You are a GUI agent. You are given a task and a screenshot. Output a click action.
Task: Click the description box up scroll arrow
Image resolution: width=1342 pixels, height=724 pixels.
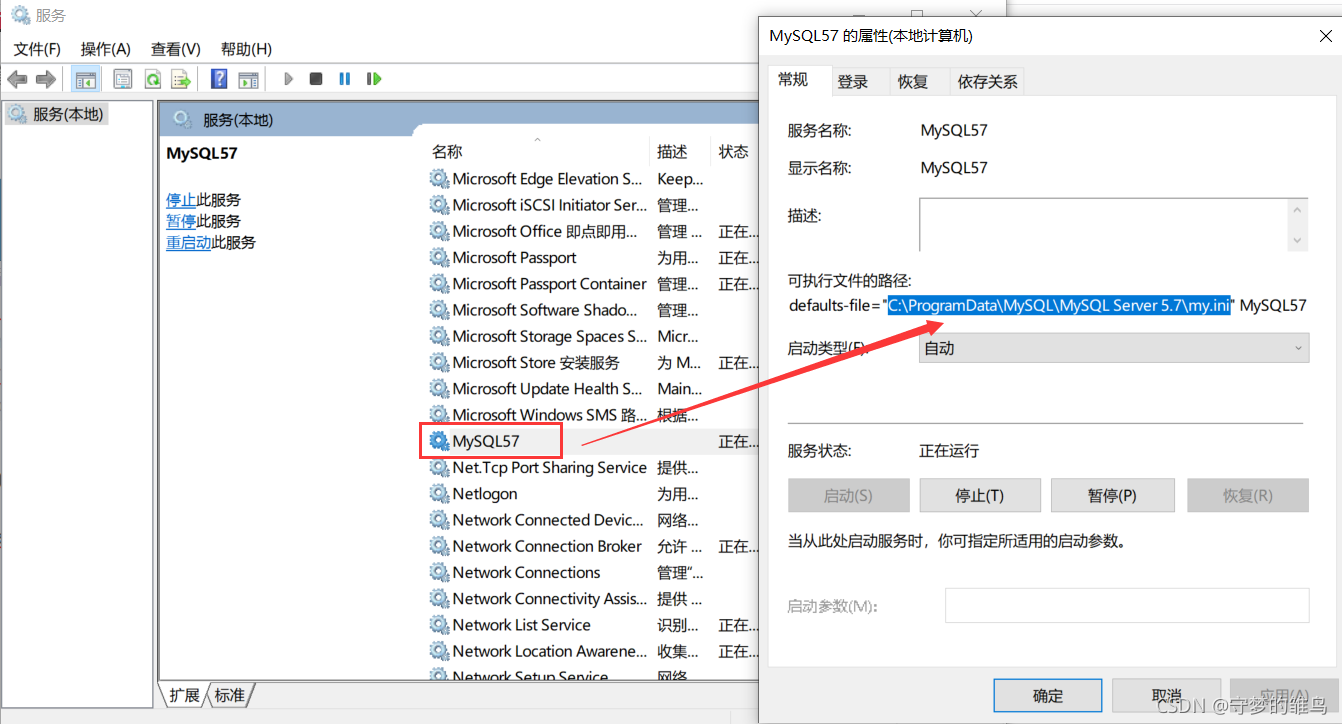coord(1298,209)
